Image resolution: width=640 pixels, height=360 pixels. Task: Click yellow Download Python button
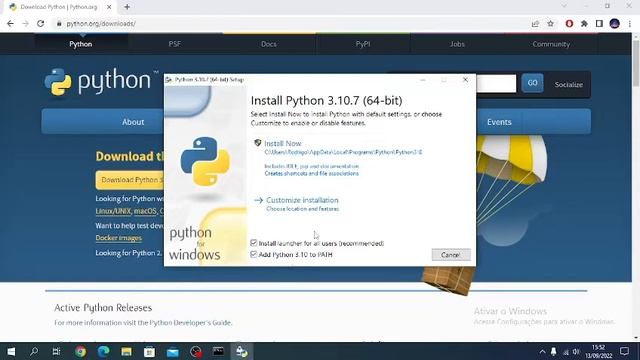click(x=130, y=180)
